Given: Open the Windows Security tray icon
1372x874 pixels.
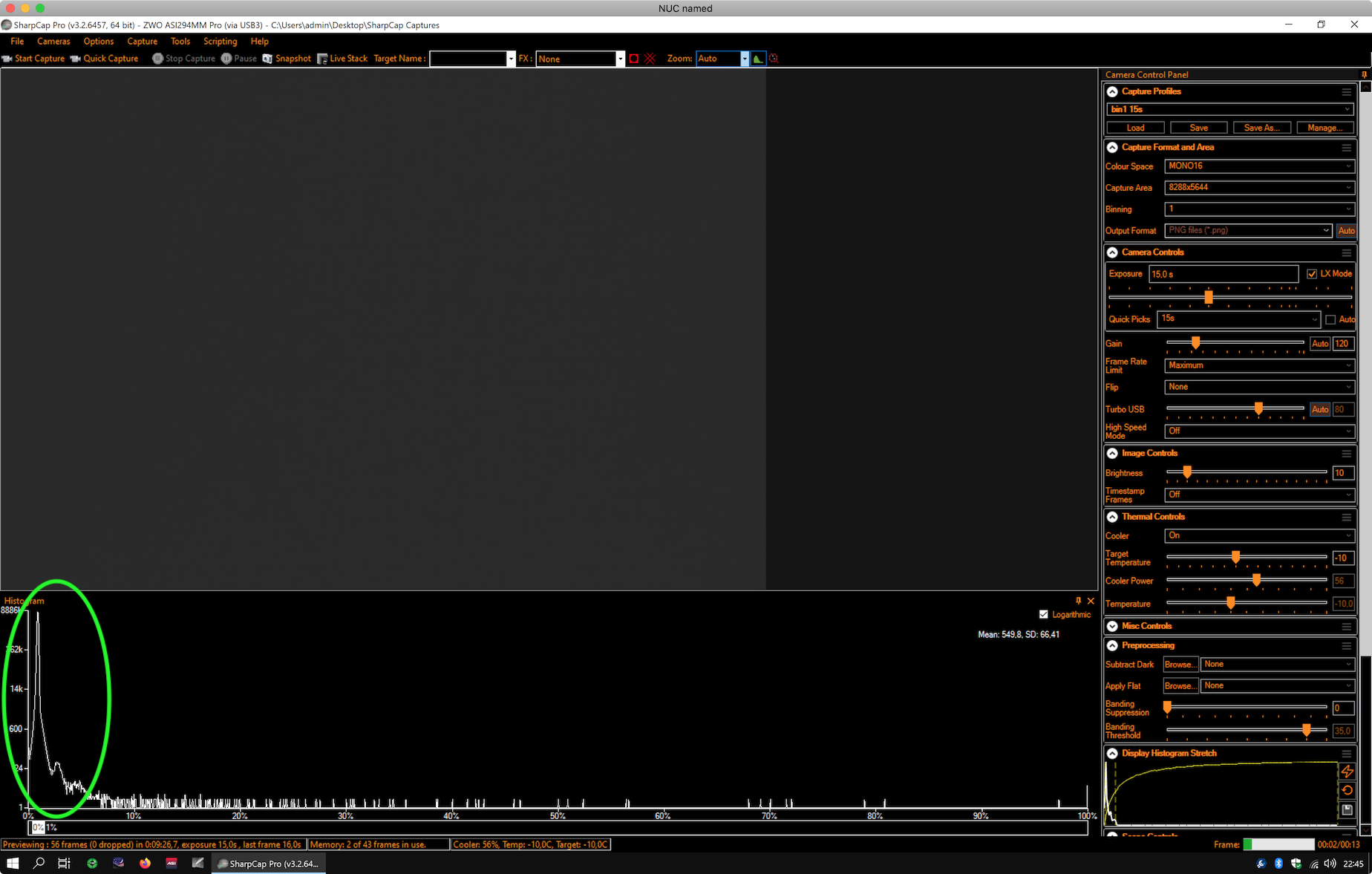Looking at the screenshot, I should click(1296, 864).
